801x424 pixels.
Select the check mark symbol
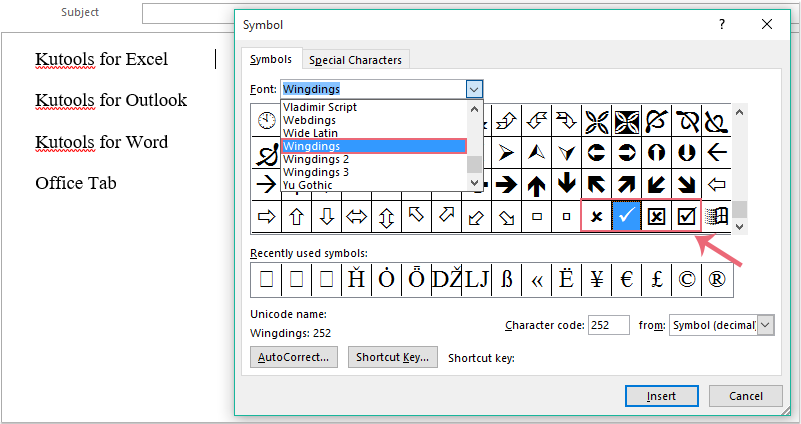[626, 216]
